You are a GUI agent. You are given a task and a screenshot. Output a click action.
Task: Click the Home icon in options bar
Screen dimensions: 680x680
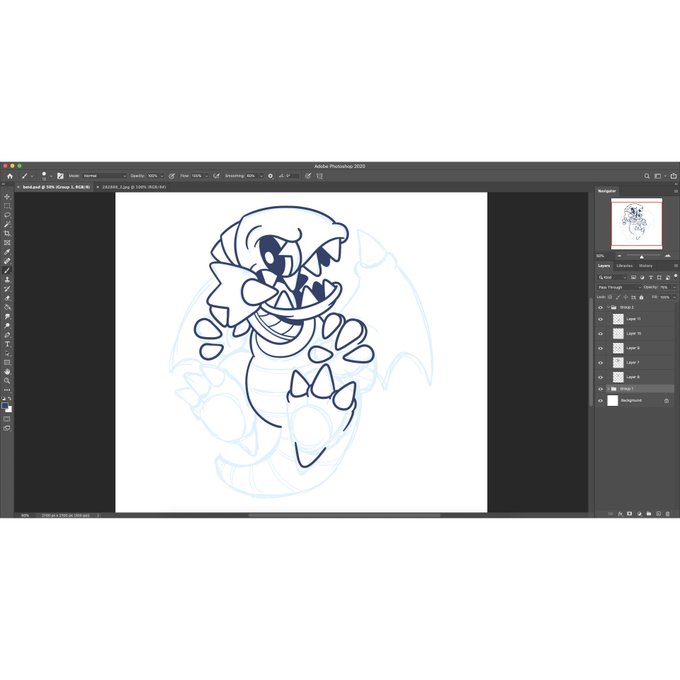coord(10,176)
